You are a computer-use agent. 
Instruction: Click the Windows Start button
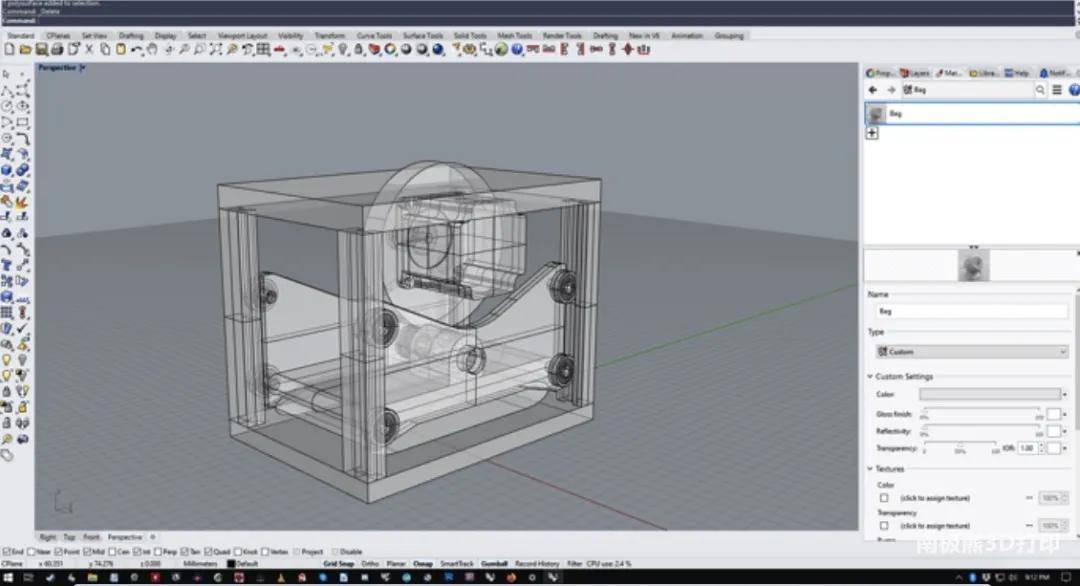coord(8,578)
